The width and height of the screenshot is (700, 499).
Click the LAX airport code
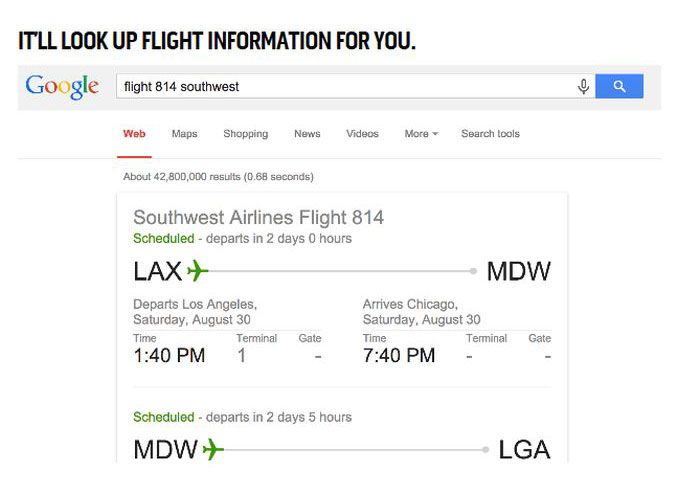[x=158, y=271]
